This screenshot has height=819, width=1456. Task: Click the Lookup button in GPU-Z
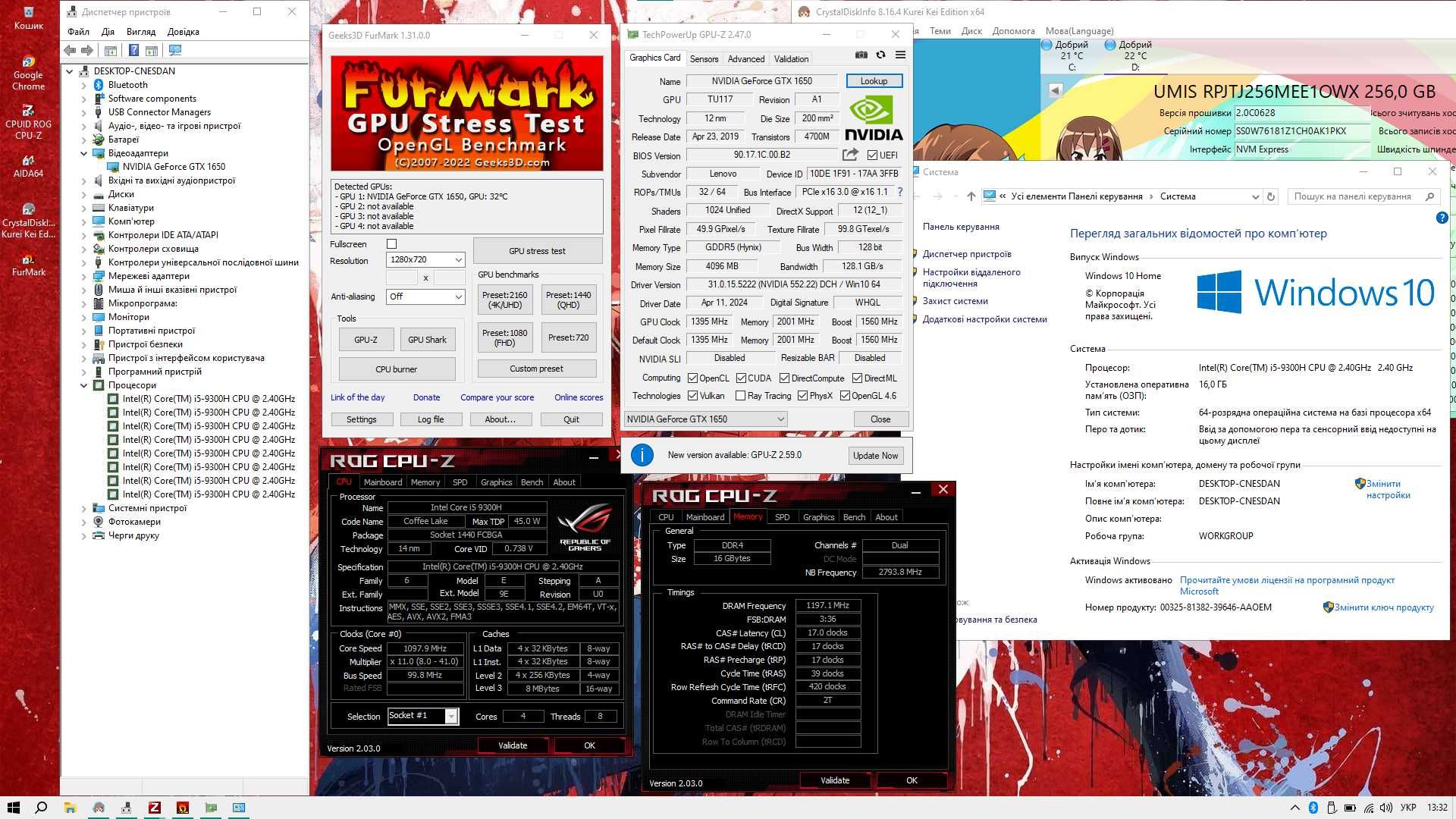click(x=874, y=81)
